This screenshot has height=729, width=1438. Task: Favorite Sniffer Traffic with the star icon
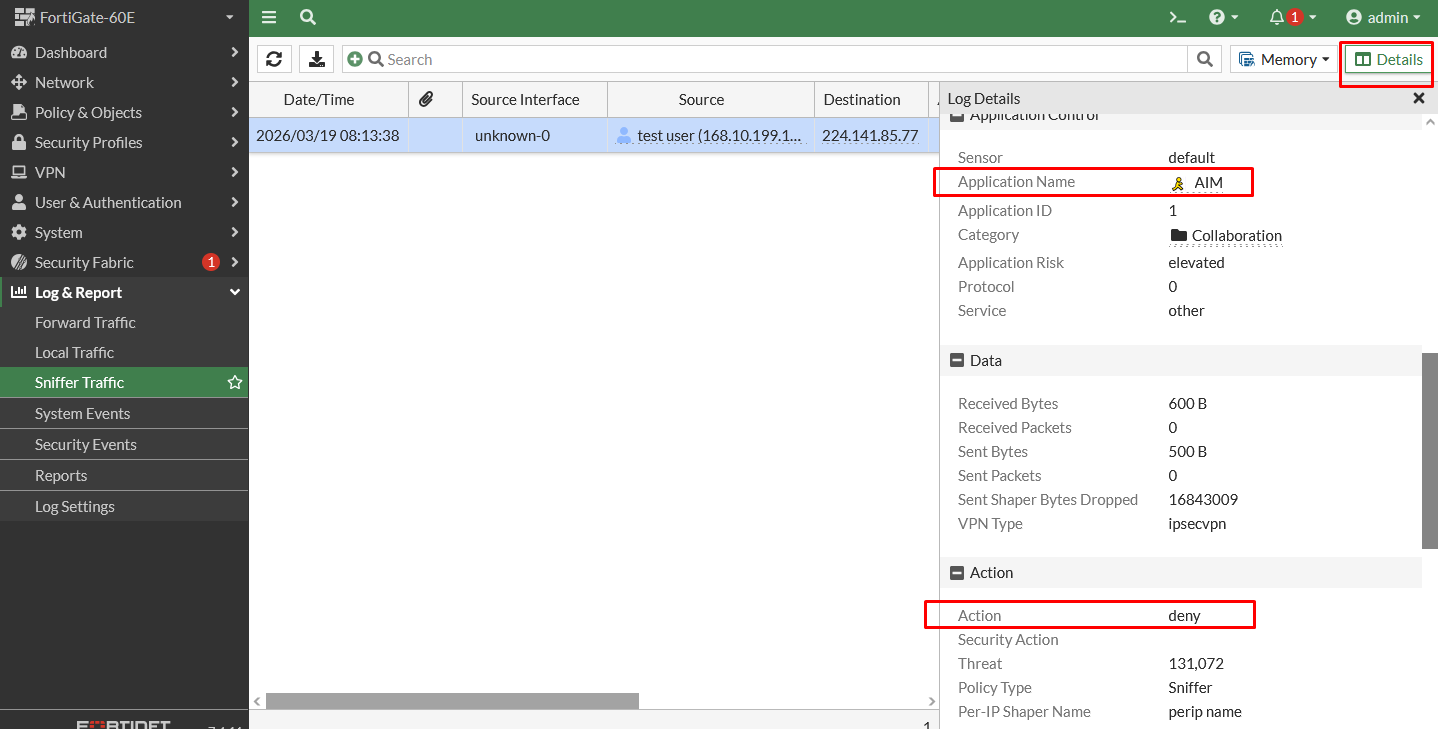235,383
